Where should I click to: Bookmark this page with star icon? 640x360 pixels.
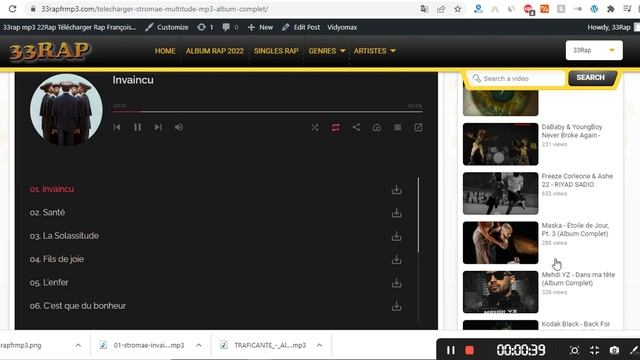[x=458, y=9]
